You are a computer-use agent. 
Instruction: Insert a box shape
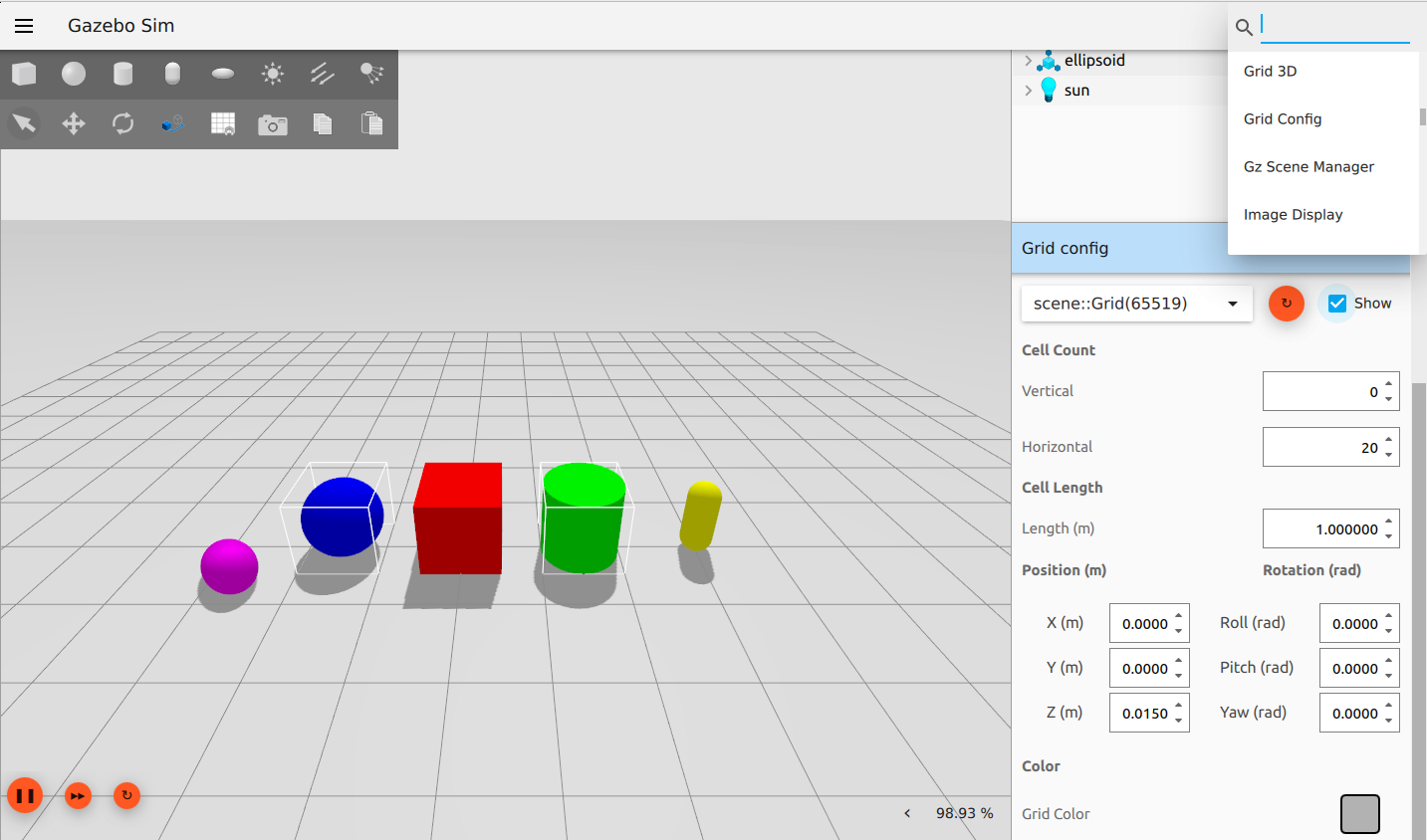click(x=24, y=74)
